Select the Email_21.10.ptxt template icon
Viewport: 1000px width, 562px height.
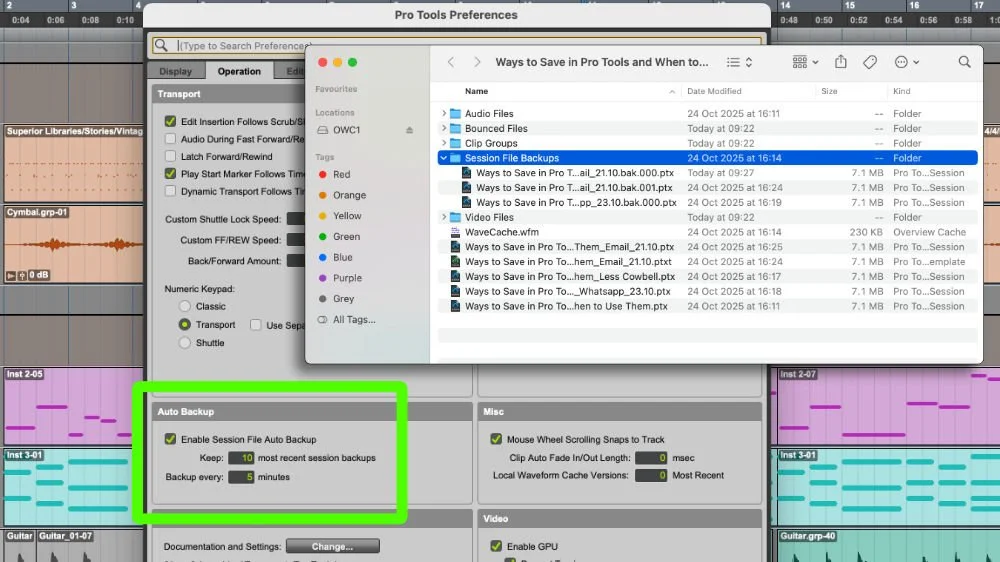[455, 262]
